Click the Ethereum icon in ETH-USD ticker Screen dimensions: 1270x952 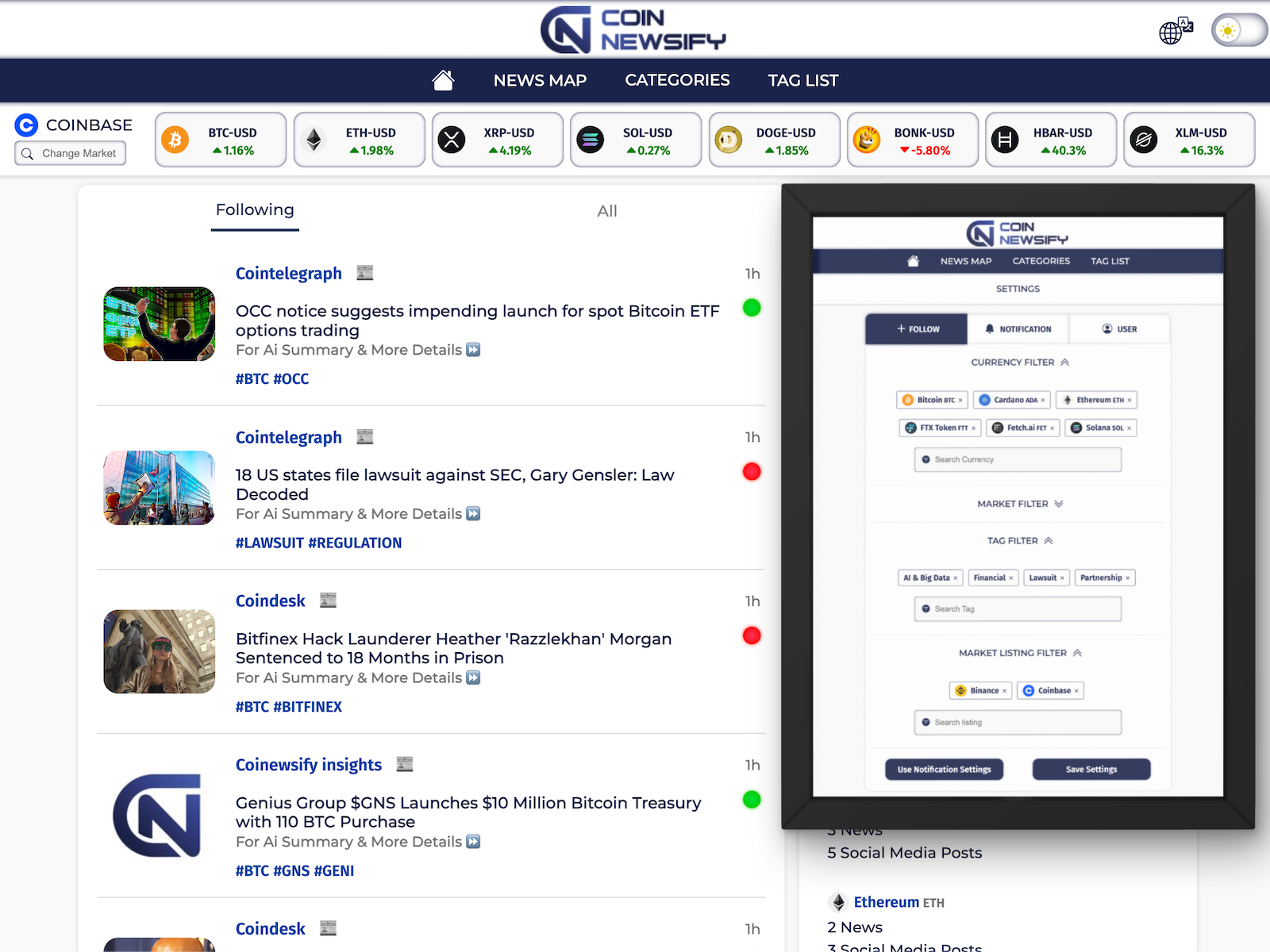coord(314,140)
